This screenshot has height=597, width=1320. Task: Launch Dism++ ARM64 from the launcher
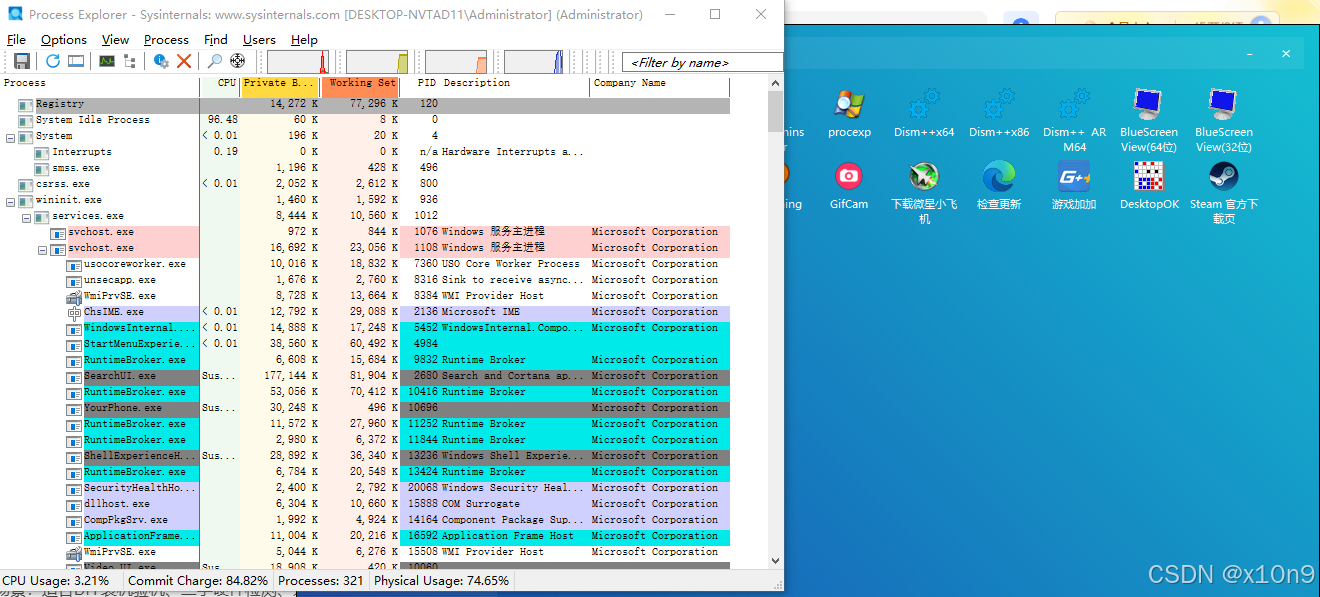pyautogui.click(x=1074, y=120)
